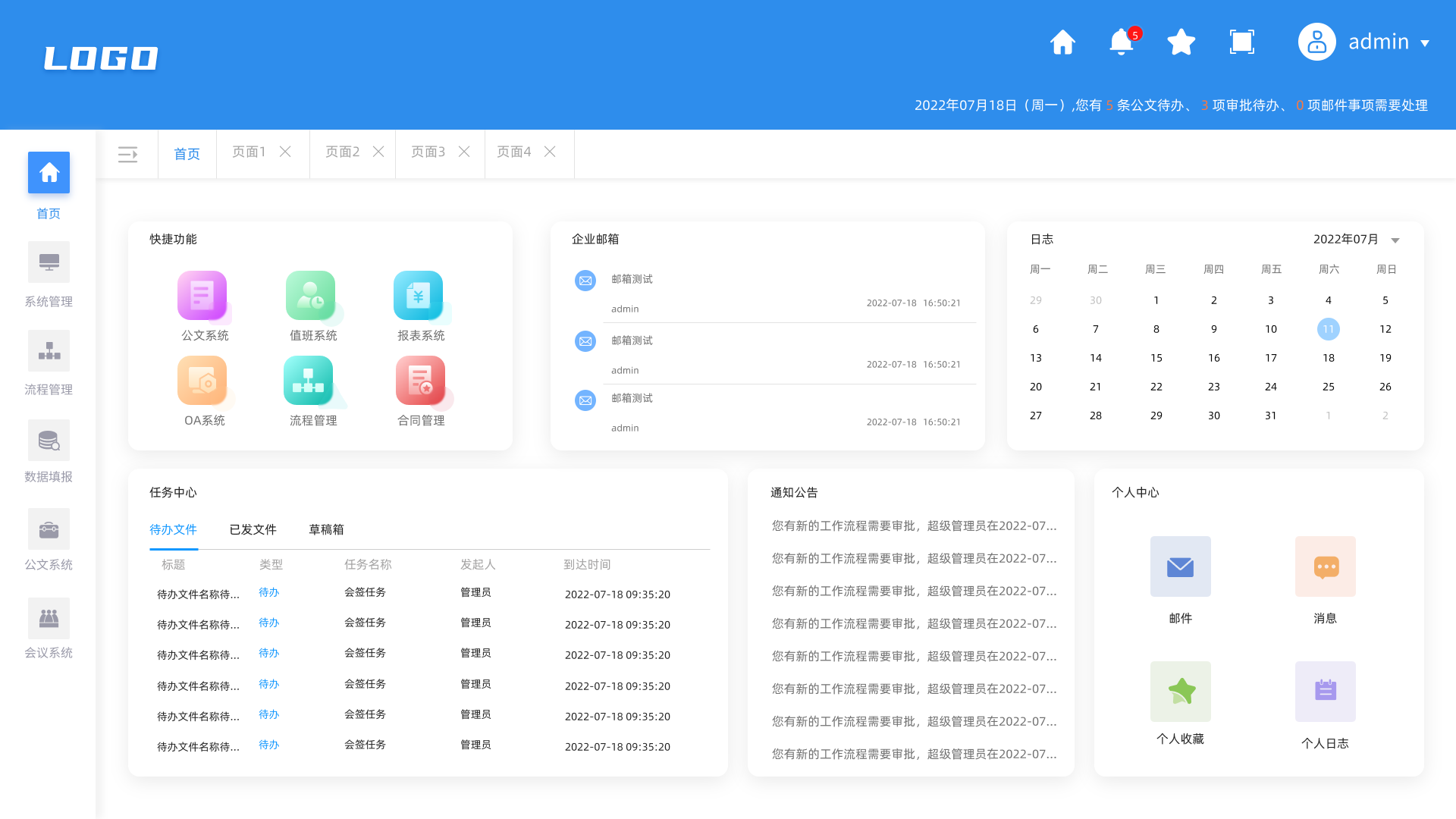The height and width of the screenshot is (819, 1456).
Task: Open the favorites star in the header
Action: [1181, 42]
